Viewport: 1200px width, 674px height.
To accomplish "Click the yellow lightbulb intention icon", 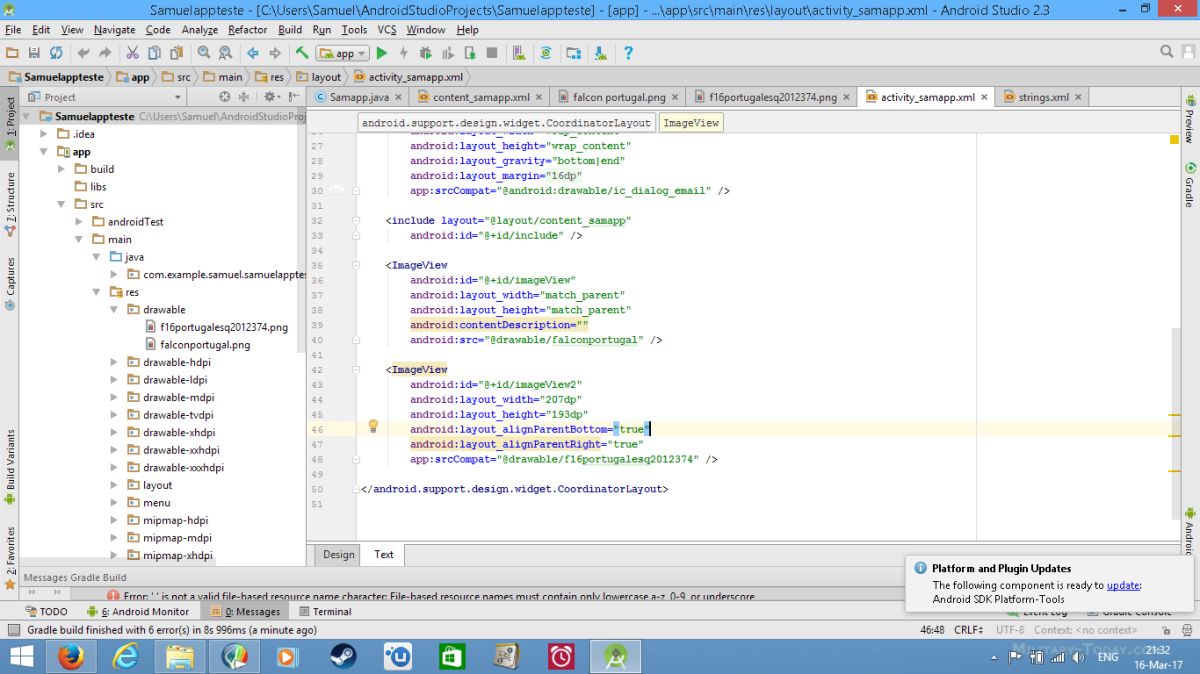I will [373, 426].
